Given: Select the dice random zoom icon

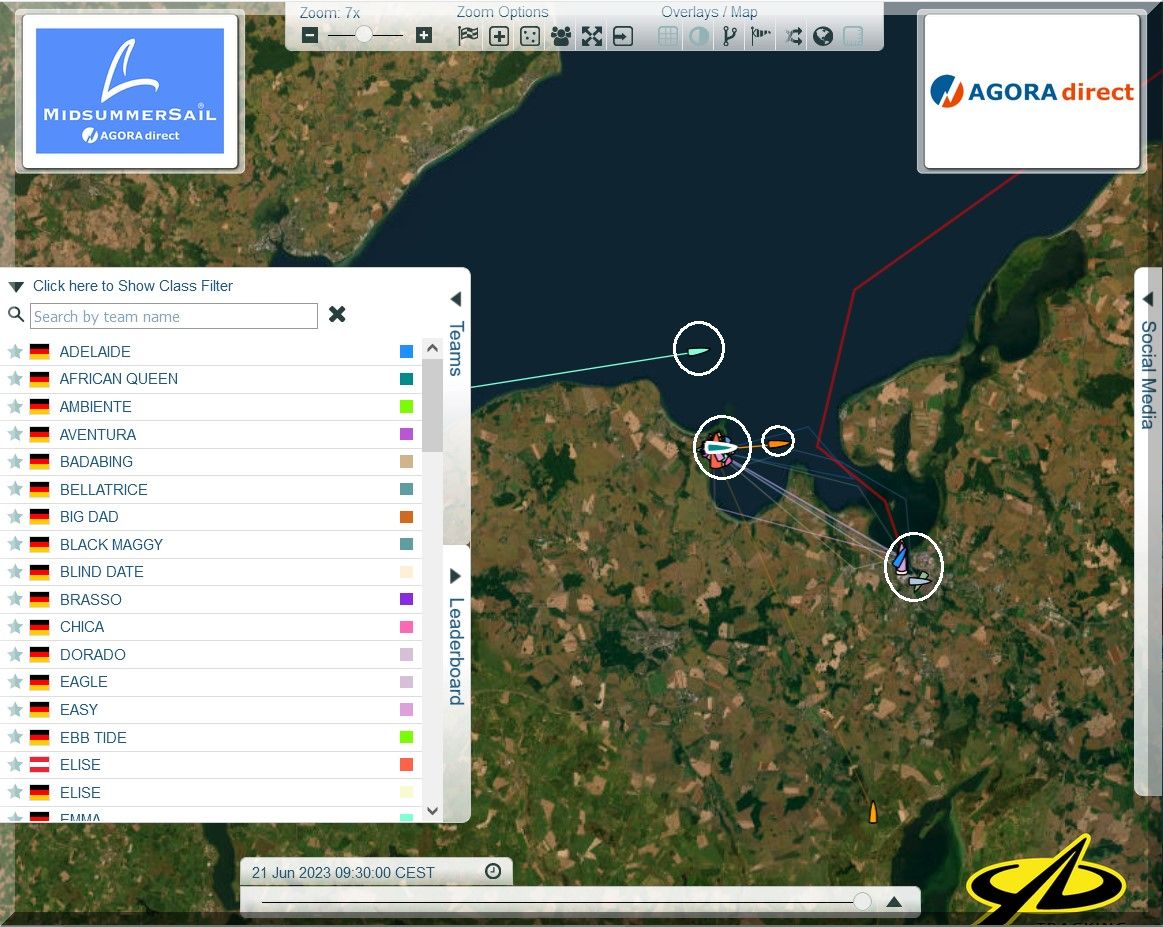Looking at the screenshot, I should (530, 37).
